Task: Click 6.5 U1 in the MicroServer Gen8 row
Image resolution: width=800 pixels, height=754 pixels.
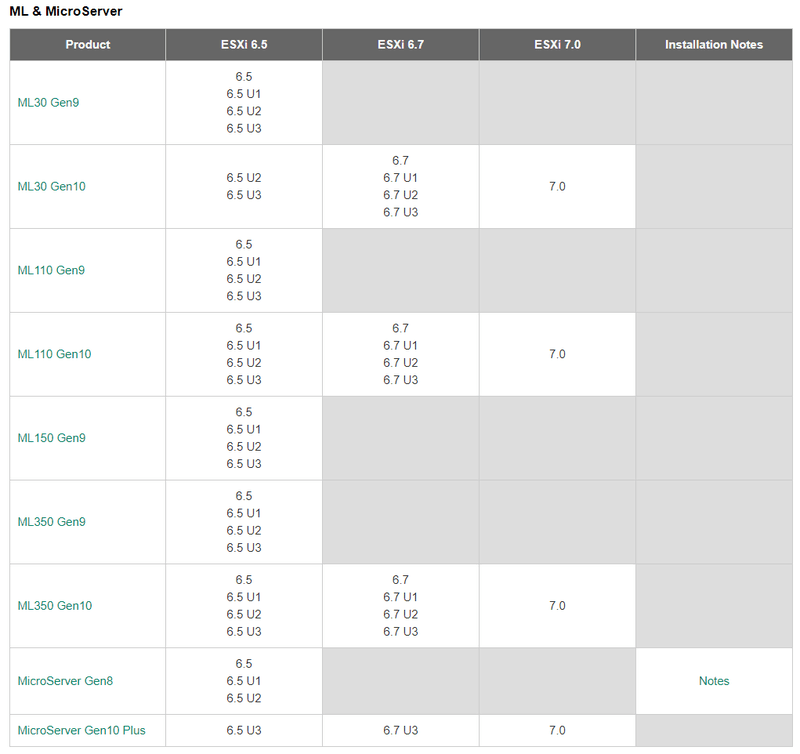Action: click(244, 681)
